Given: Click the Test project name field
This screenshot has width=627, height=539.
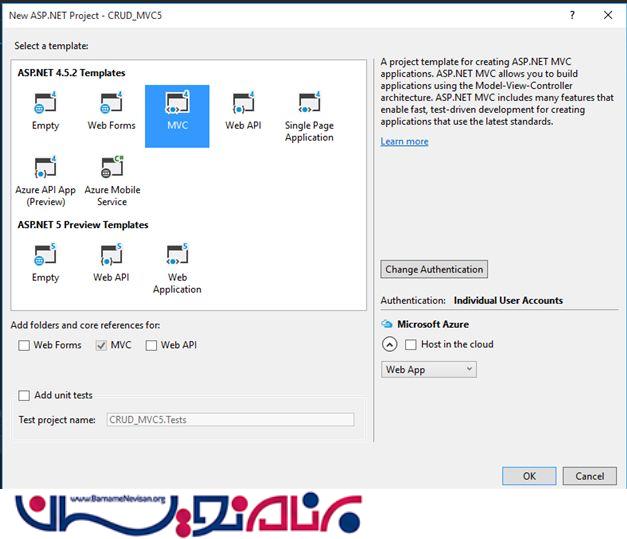Looking at the screenshot, I should (230, 419).
